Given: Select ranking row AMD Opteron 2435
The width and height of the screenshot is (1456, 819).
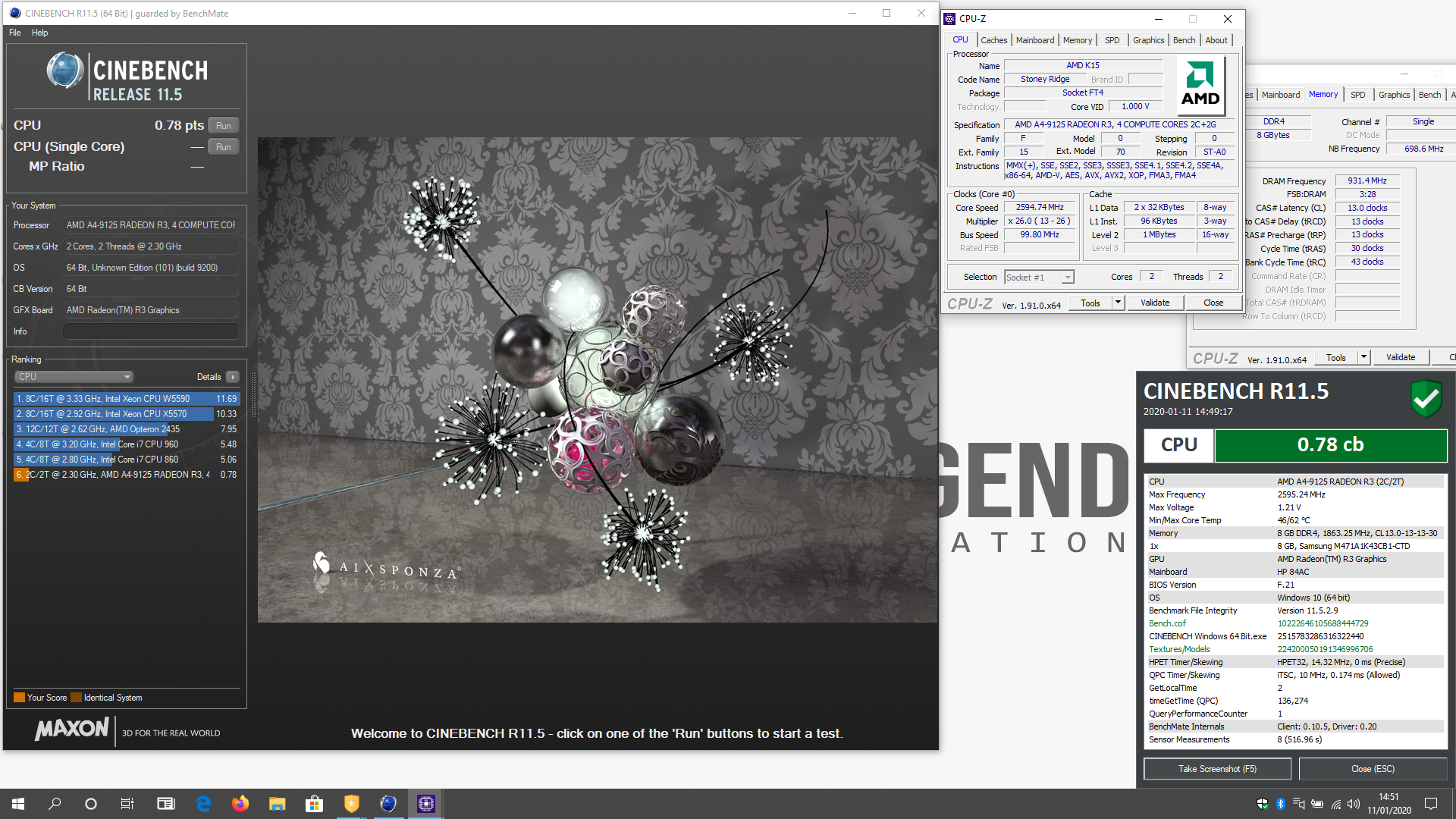Looking at the screenshot, I should pos(126,429).
